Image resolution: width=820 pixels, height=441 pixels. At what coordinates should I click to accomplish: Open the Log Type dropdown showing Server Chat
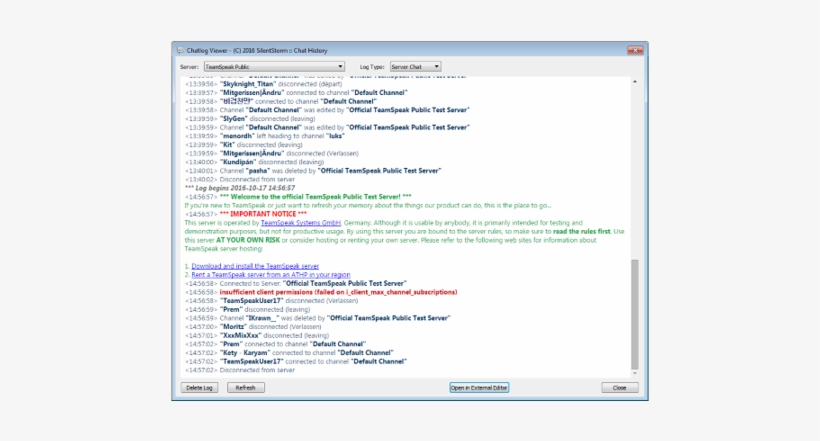coord(415,66)
